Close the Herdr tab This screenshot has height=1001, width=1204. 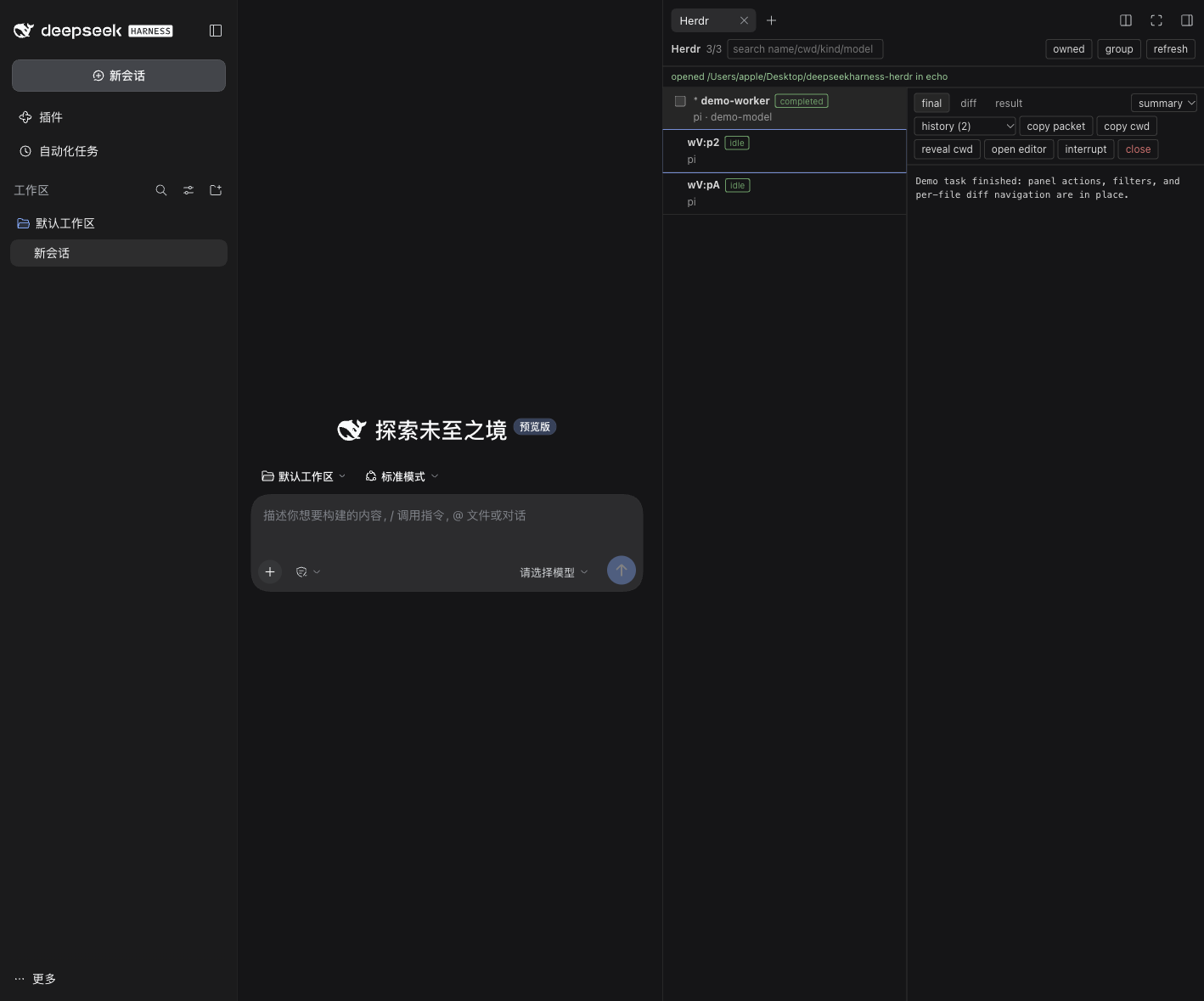[744, 20]
